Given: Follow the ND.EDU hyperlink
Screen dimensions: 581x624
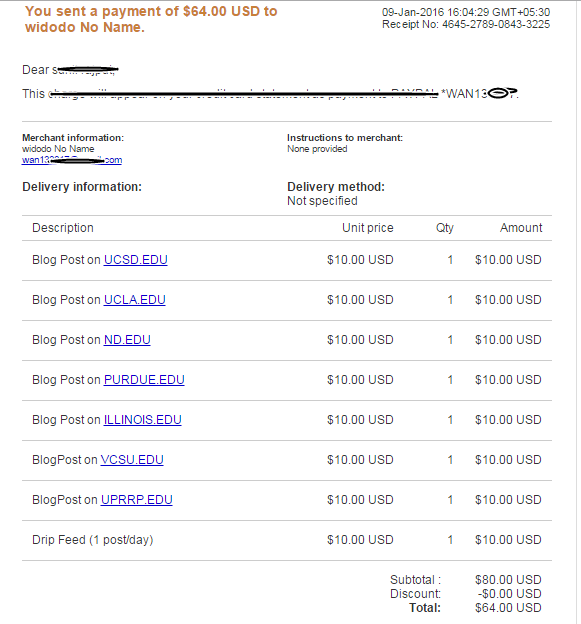Looking at the screenshot, I should [x=127, y=340].
